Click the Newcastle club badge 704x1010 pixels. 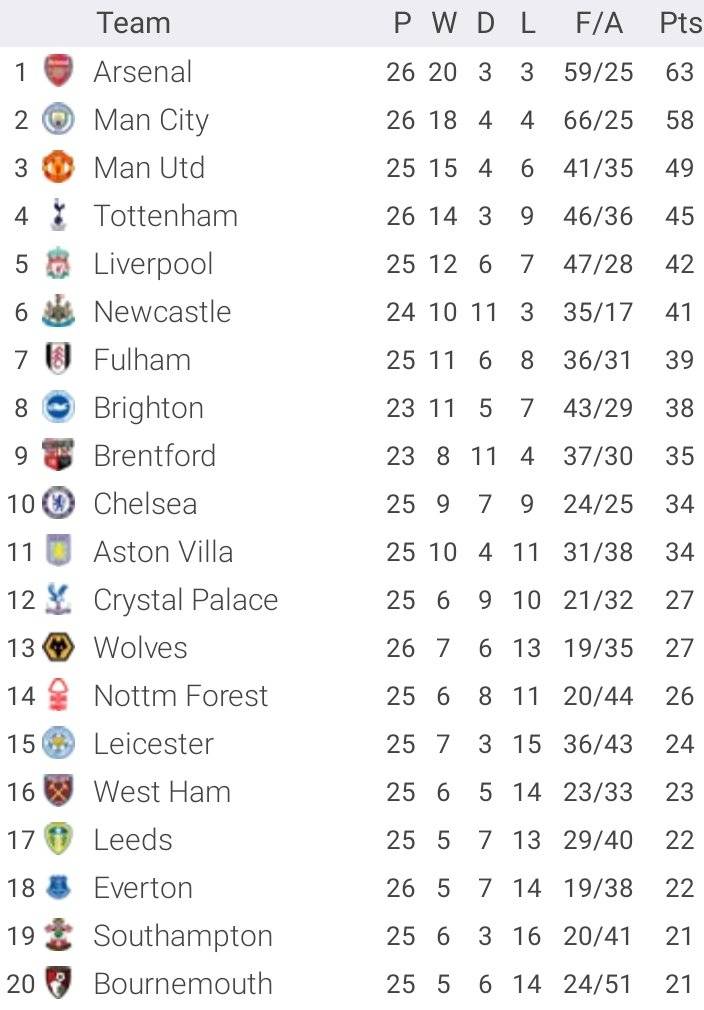pyautogui.click(x=58, y=312)
